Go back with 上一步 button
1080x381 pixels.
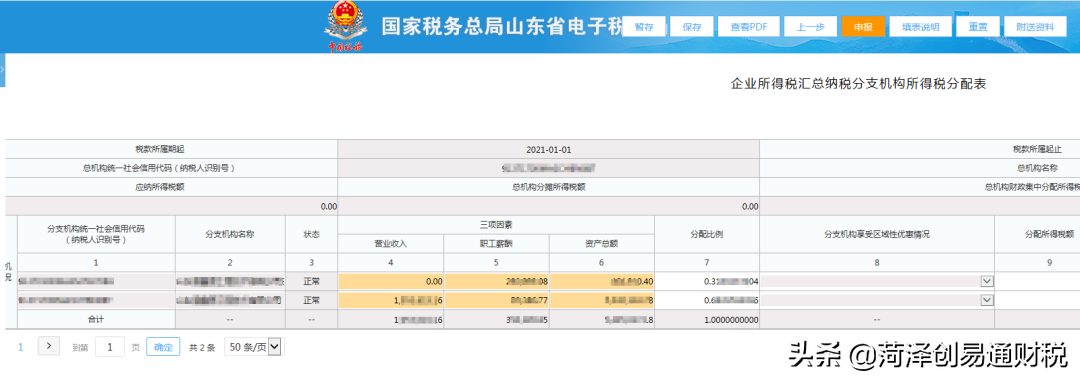coord(810,27)
